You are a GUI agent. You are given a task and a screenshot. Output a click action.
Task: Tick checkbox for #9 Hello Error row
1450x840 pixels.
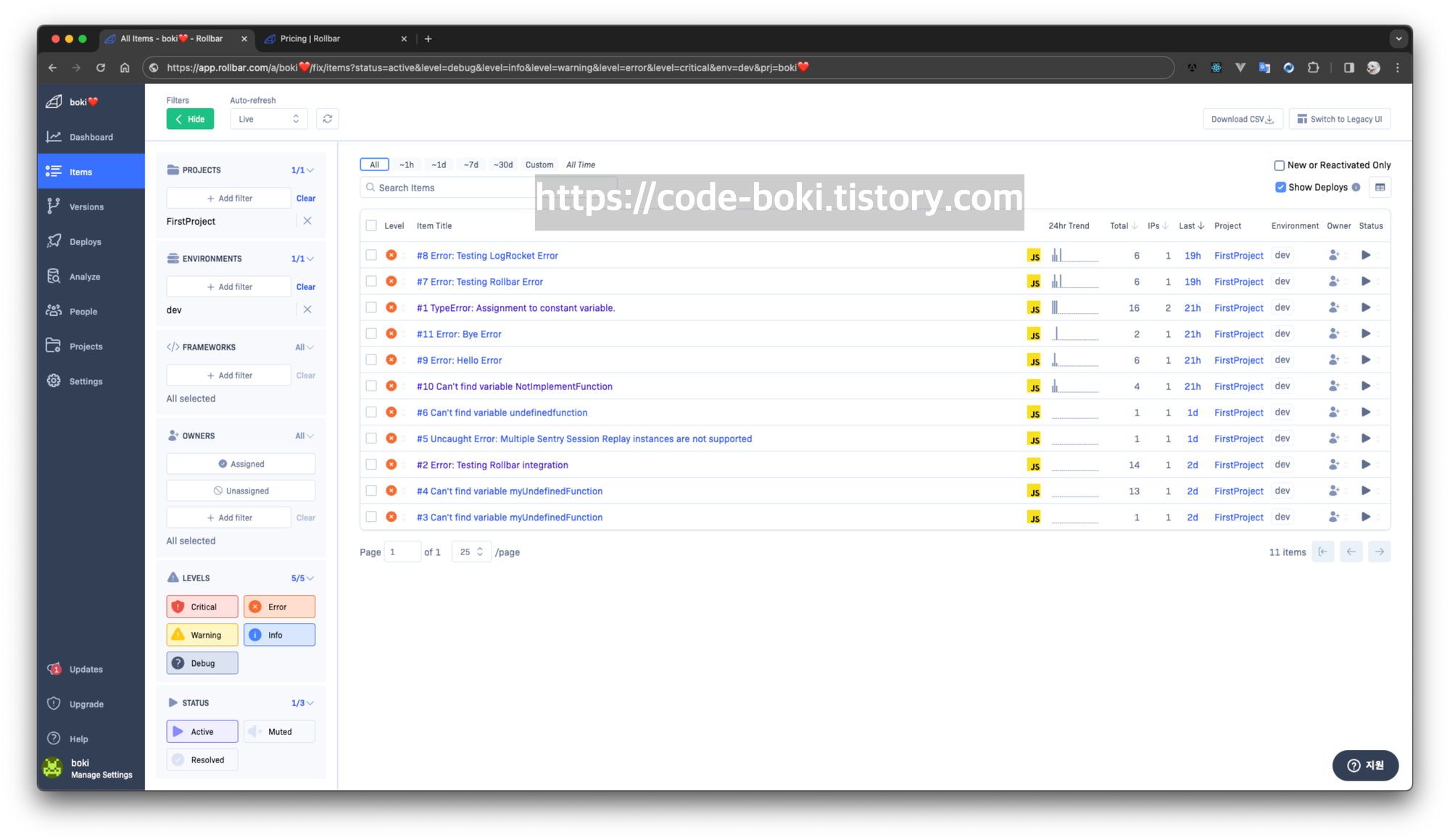click(x=371, y=360)
